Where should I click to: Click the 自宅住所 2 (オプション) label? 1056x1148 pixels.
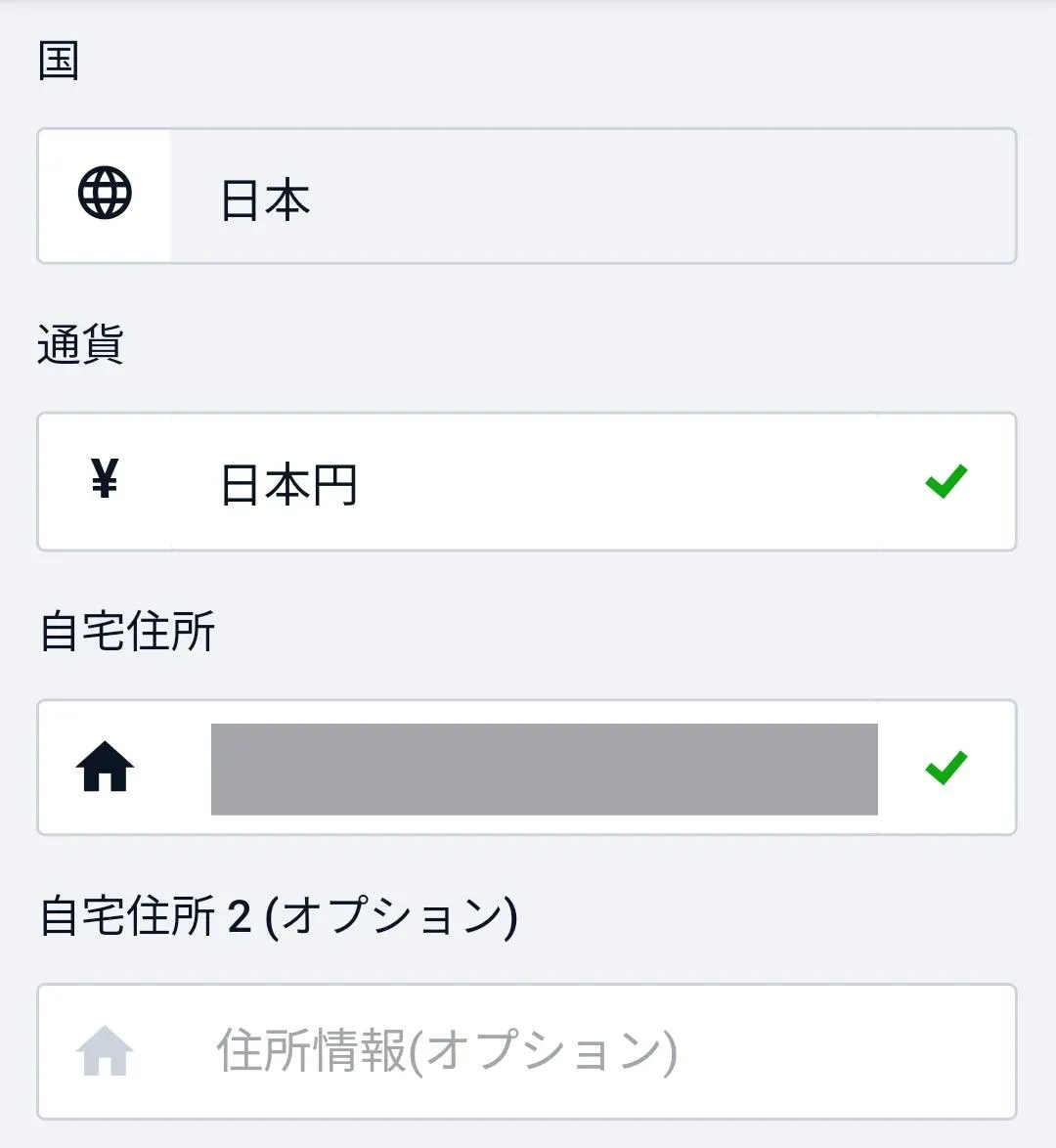(x=279, y=917)
